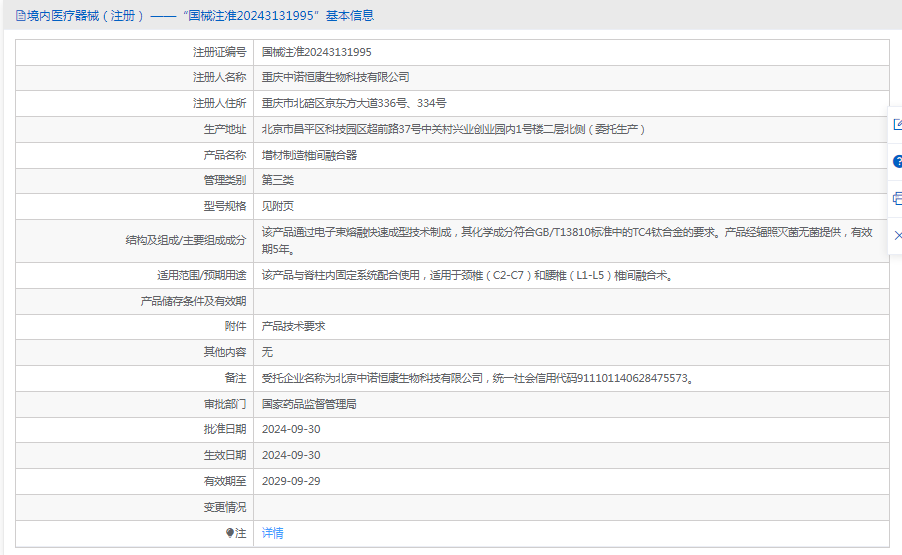Image resolution: width=902 pixels, height=555 pixels.
Task: Click the approval date 2024-09-30 in 批准日期 row
Action: coord(291,430)
